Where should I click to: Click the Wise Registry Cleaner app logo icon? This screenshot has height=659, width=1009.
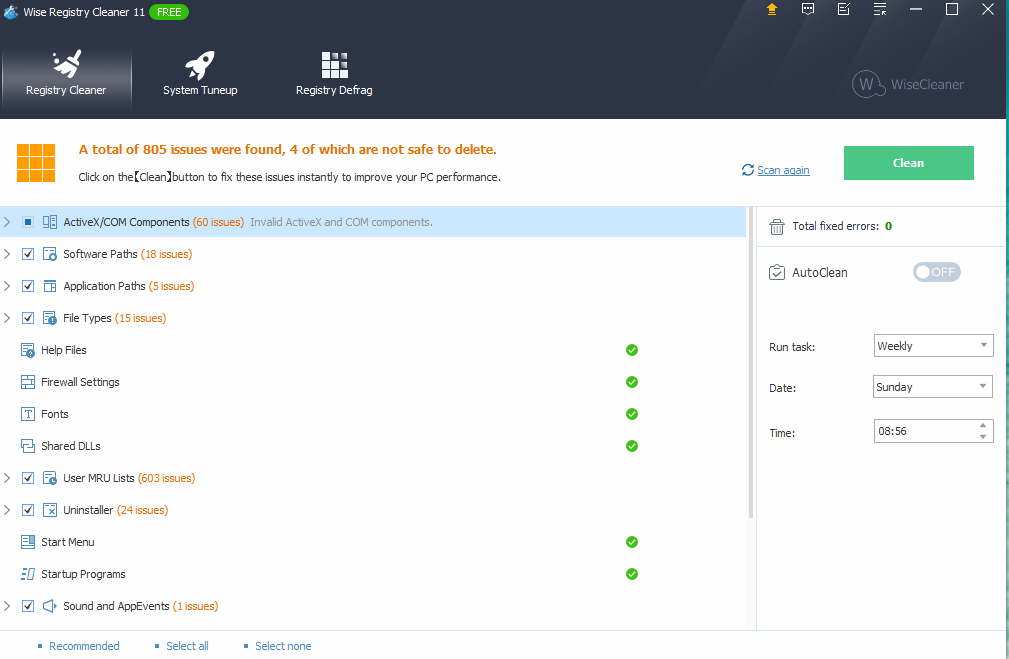coord(11,12)
